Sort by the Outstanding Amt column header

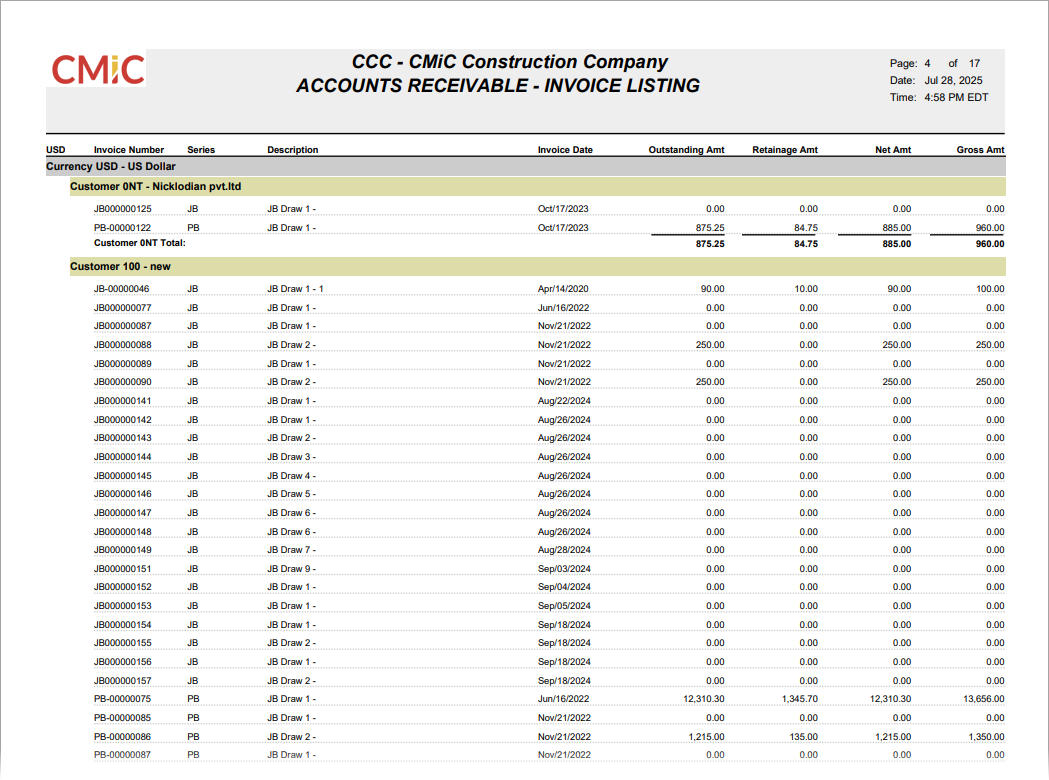687,149
